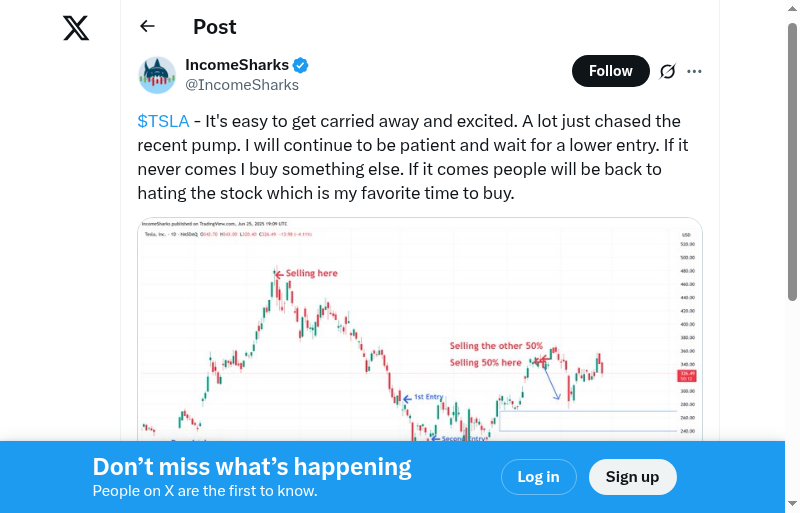800x513 pixels.
Task: Open the Tesla chart image
Action: 420,330
